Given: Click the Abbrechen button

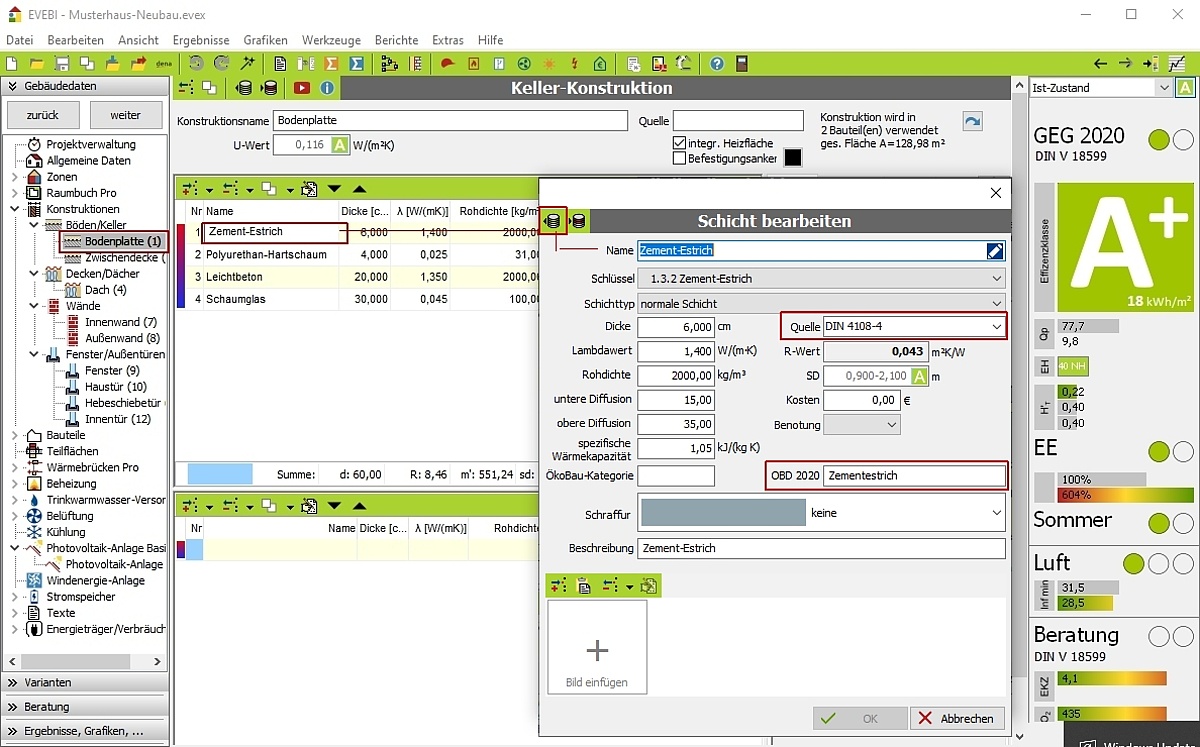Looking at the screenshot, I should [x=956, y=718].
